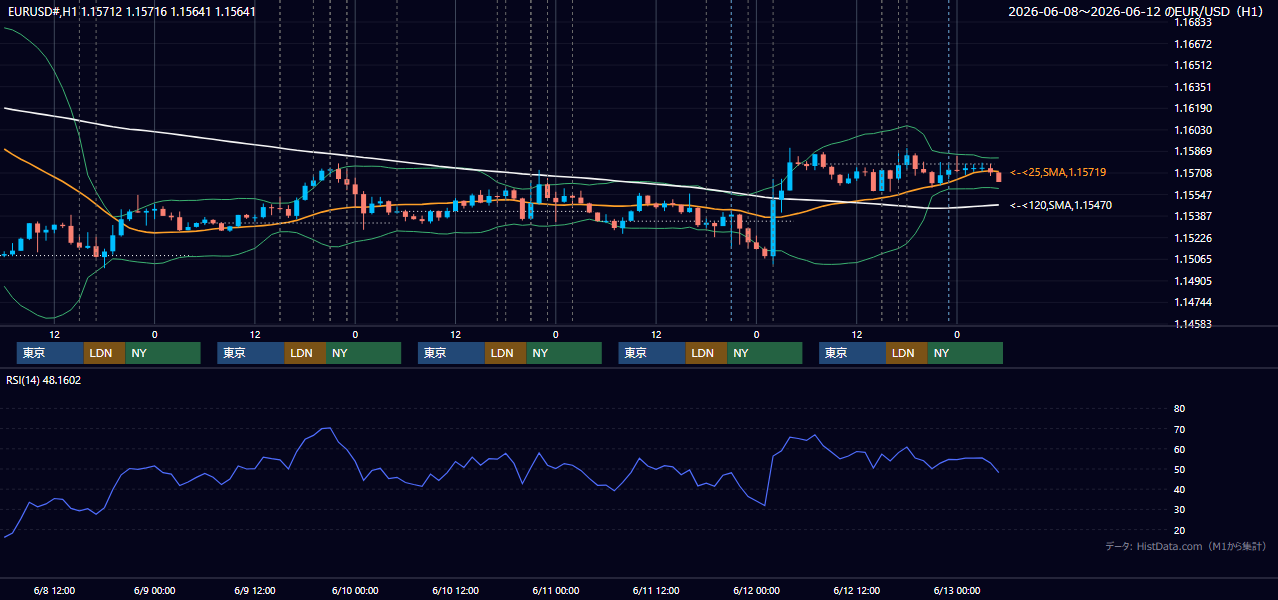1278x600 pixels.
Task: Click the 1.14905 price axis value
Action: [x=1193, y=281]
